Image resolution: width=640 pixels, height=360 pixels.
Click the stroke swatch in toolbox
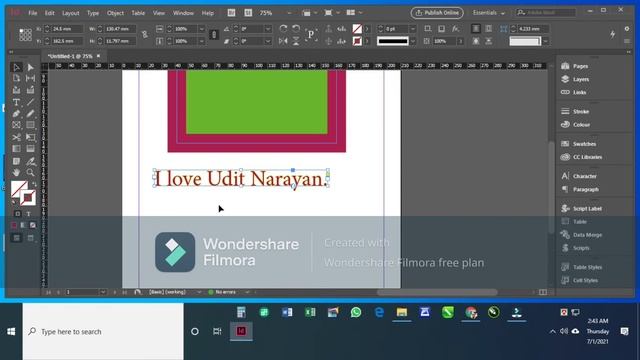pyautogui.click(x=28, y=198)
